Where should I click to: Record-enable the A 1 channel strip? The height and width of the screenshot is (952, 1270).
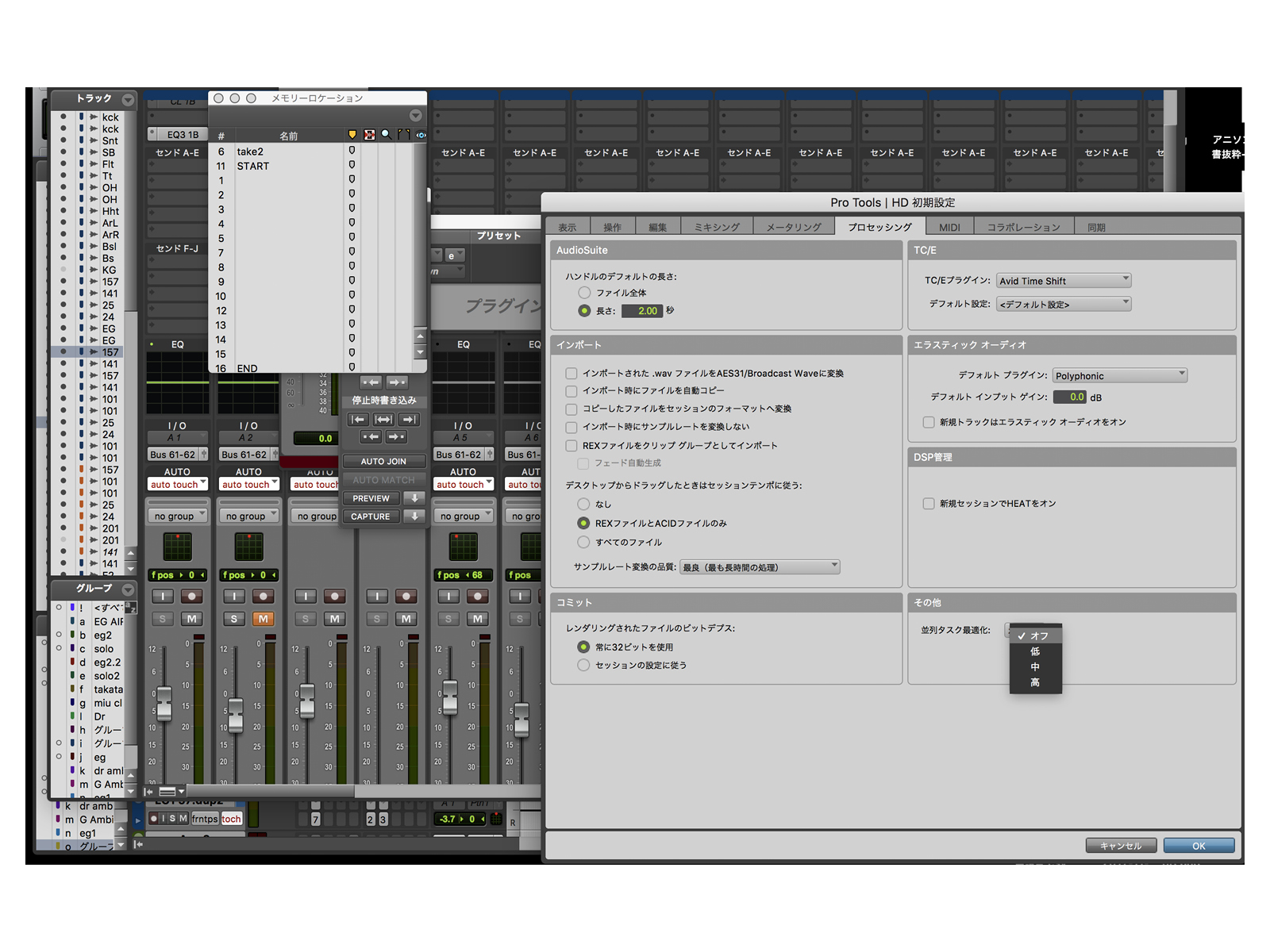(191, 597)
